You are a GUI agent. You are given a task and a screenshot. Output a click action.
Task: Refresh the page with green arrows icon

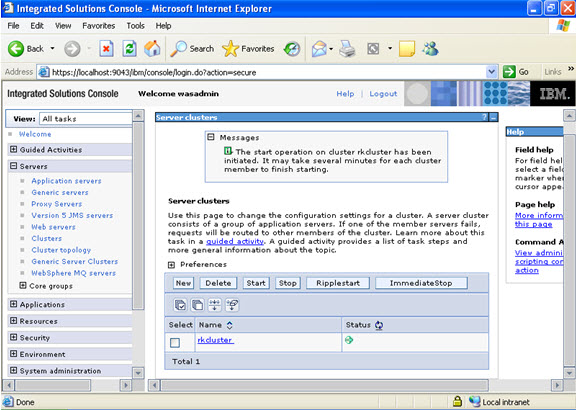pos(129,48)
